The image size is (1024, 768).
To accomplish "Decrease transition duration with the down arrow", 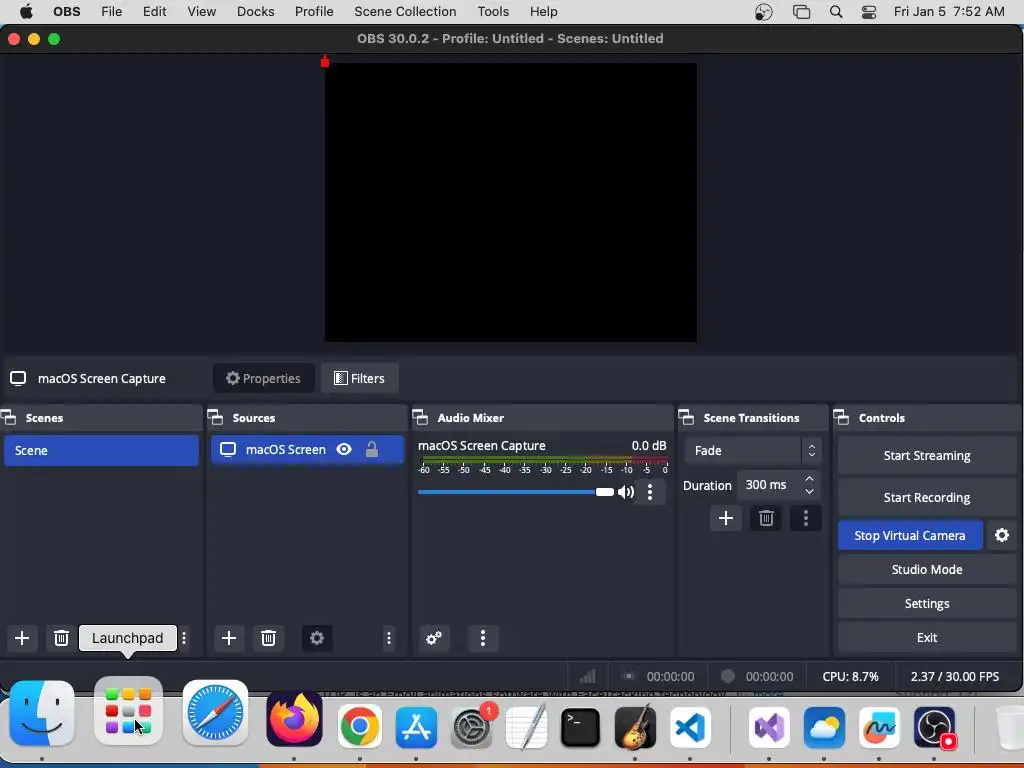I will (x=809, y=491).
